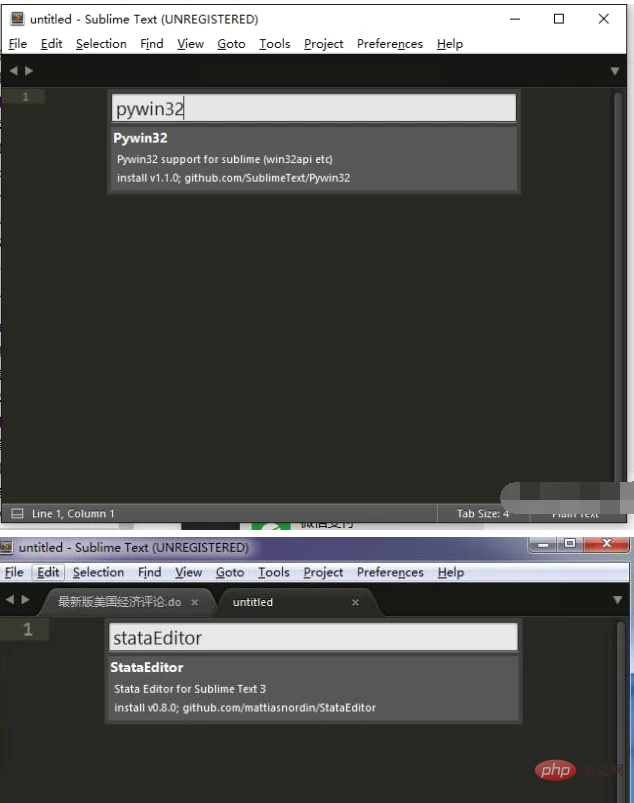Go to previous tab arrow in bottom window

click(x=10, y=599)
